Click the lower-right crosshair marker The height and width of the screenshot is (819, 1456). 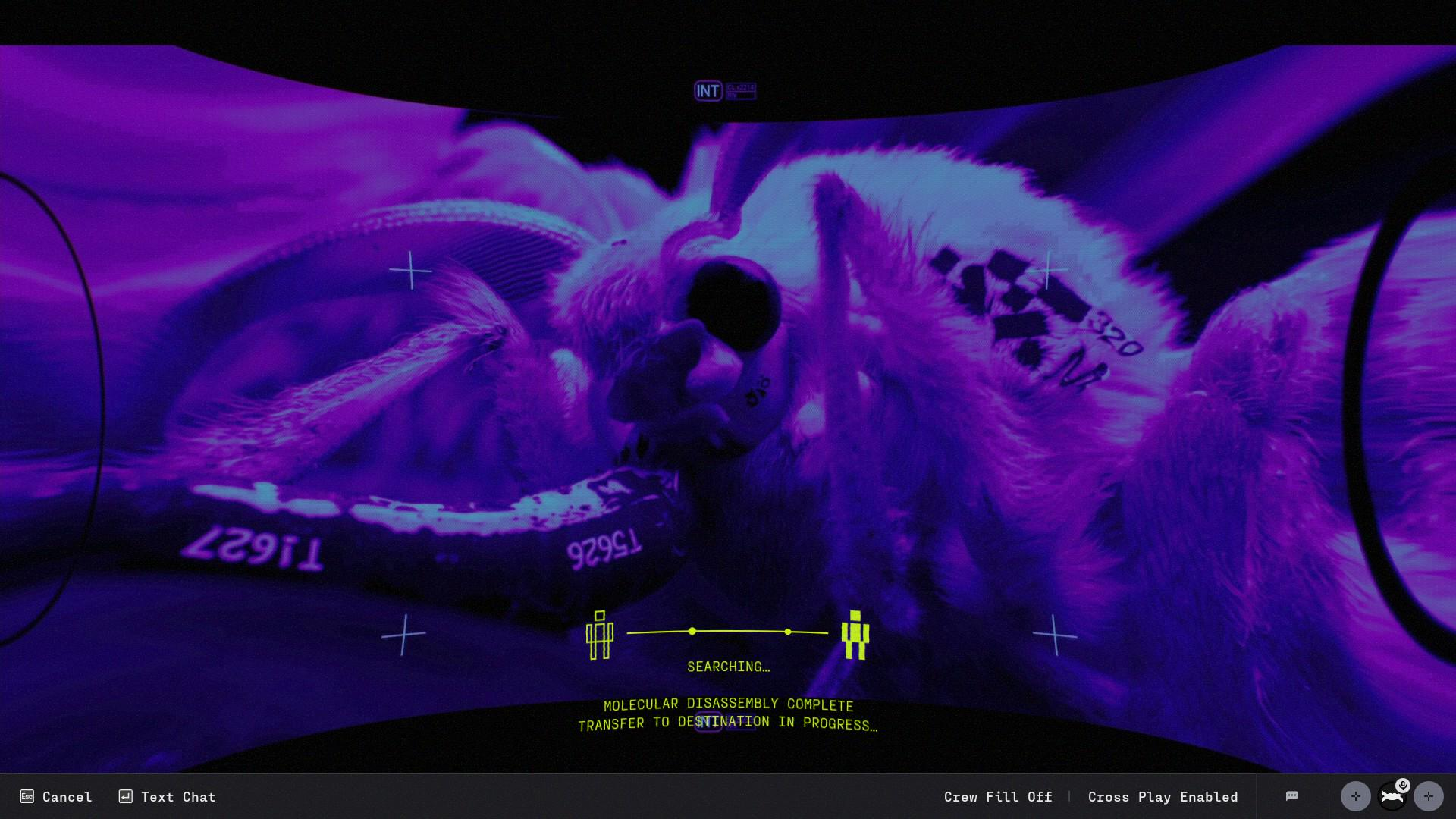[1055, 635]
